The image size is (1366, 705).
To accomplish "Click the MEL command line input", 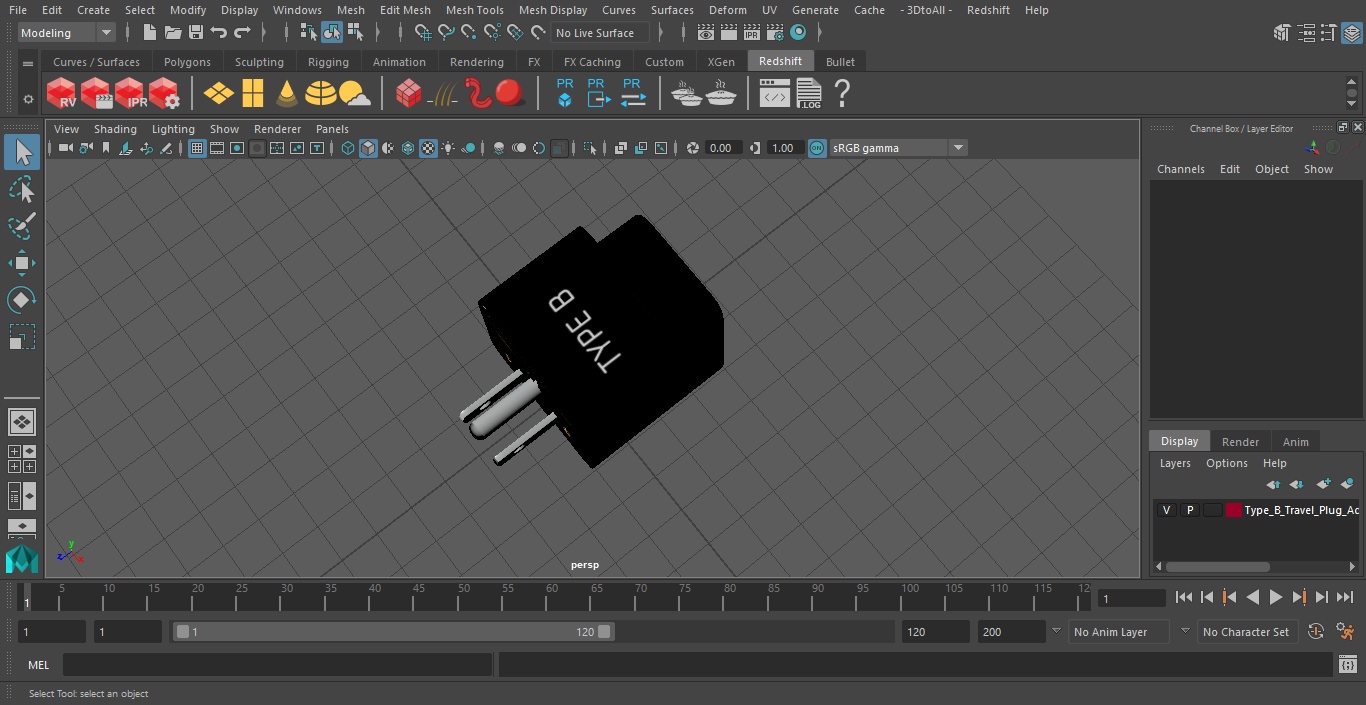I will [x=277, y=665].
